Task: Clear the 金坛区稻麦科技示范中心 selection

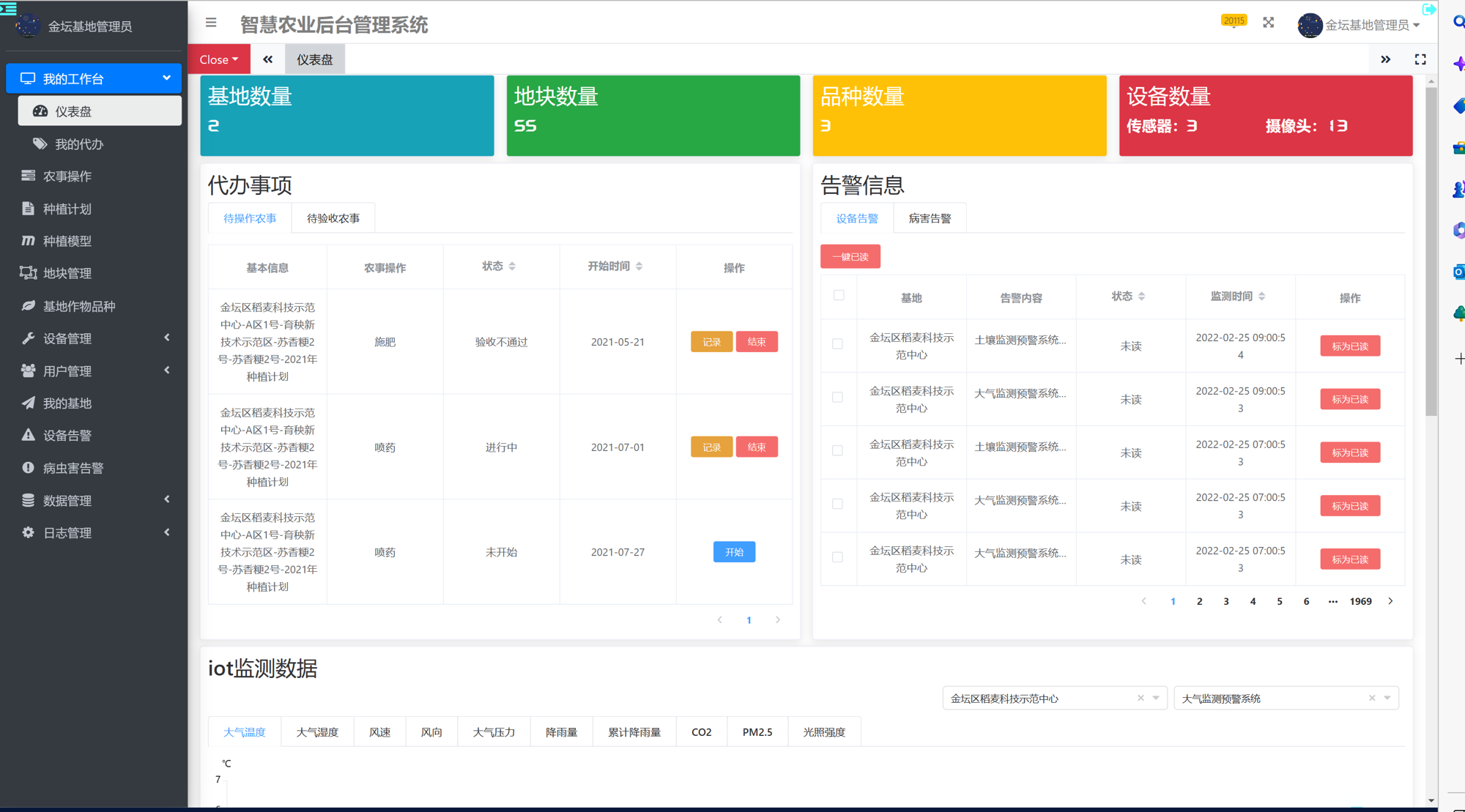Action: click(x=1141, y=698)
